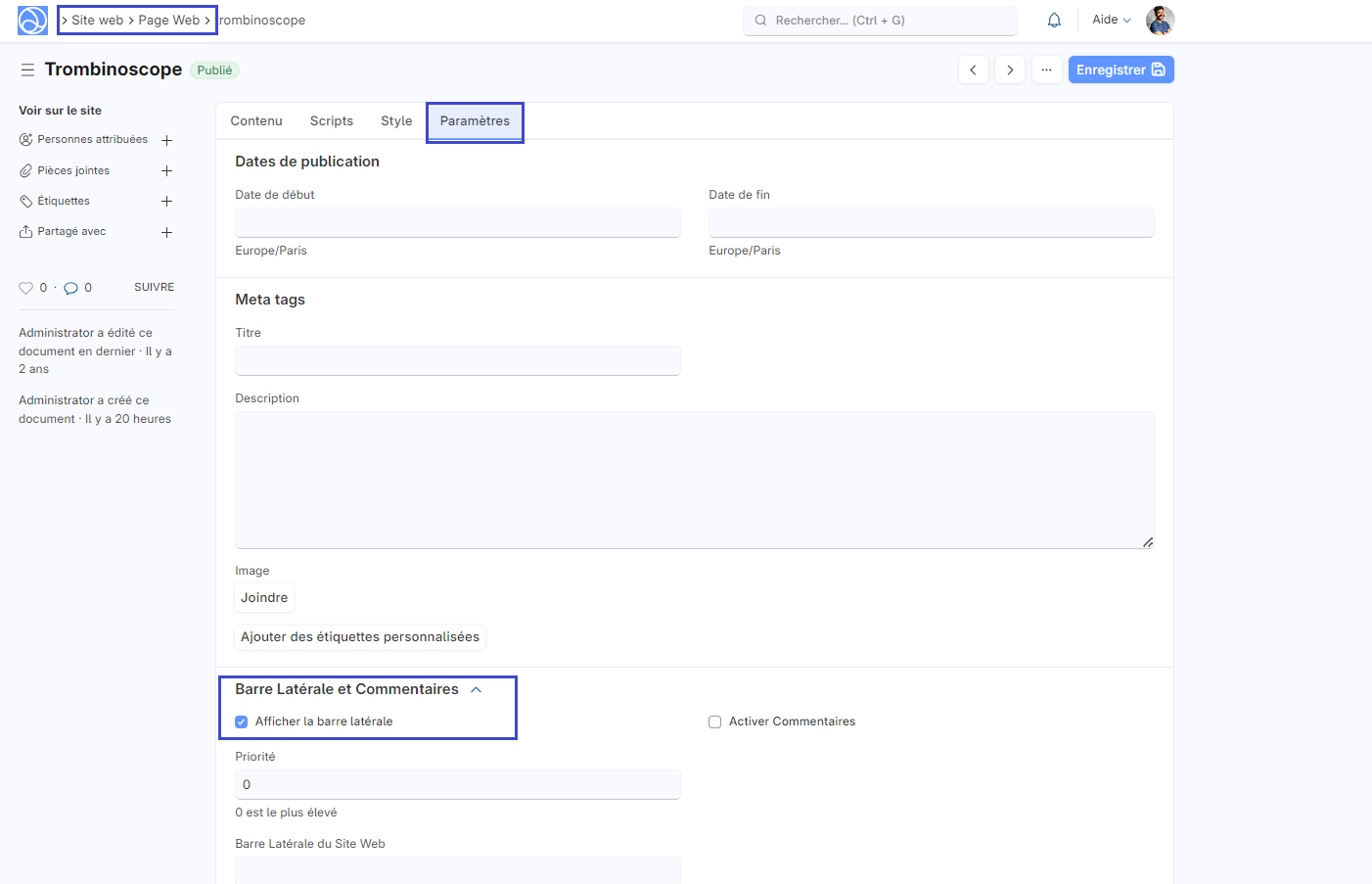Screen dimensions: 1372x884
Task: Click the Joindre image button
Action: click(264, 597)
